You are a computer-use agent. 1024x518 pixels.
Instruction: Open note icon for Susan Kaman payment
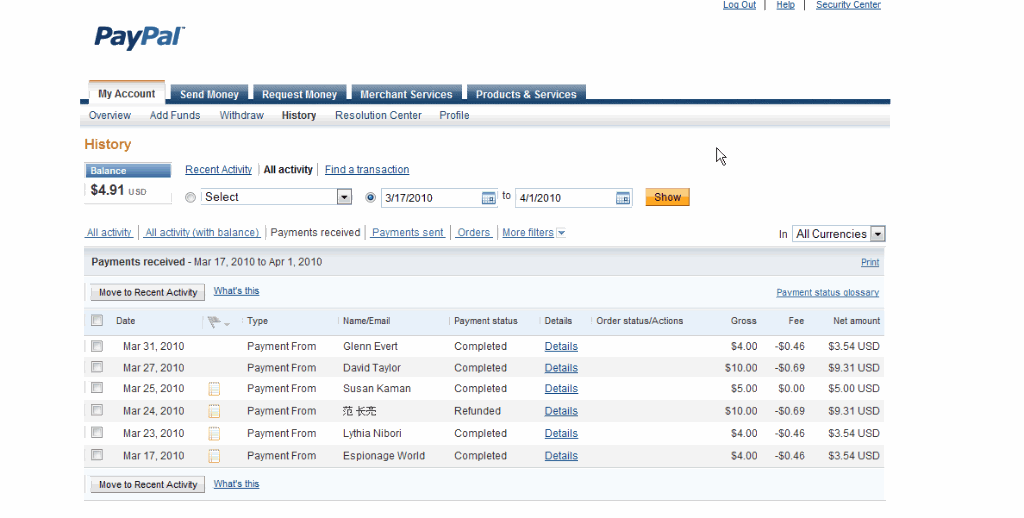tap(214, 389)
